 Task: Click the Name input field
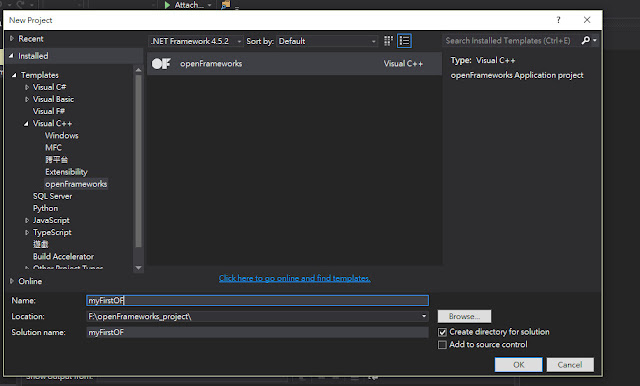257,301
